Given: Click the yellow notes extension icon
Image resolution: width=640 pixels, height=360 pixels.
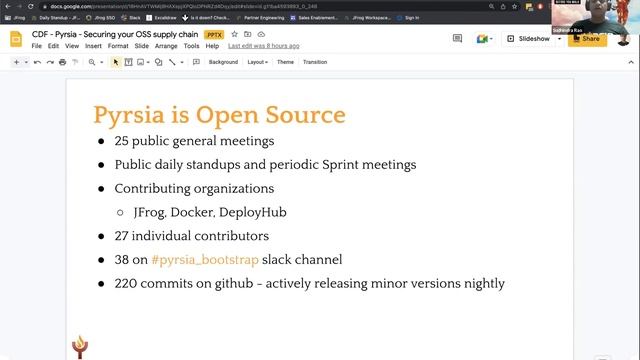Looking at the screenshot, I should click(529, 7).
